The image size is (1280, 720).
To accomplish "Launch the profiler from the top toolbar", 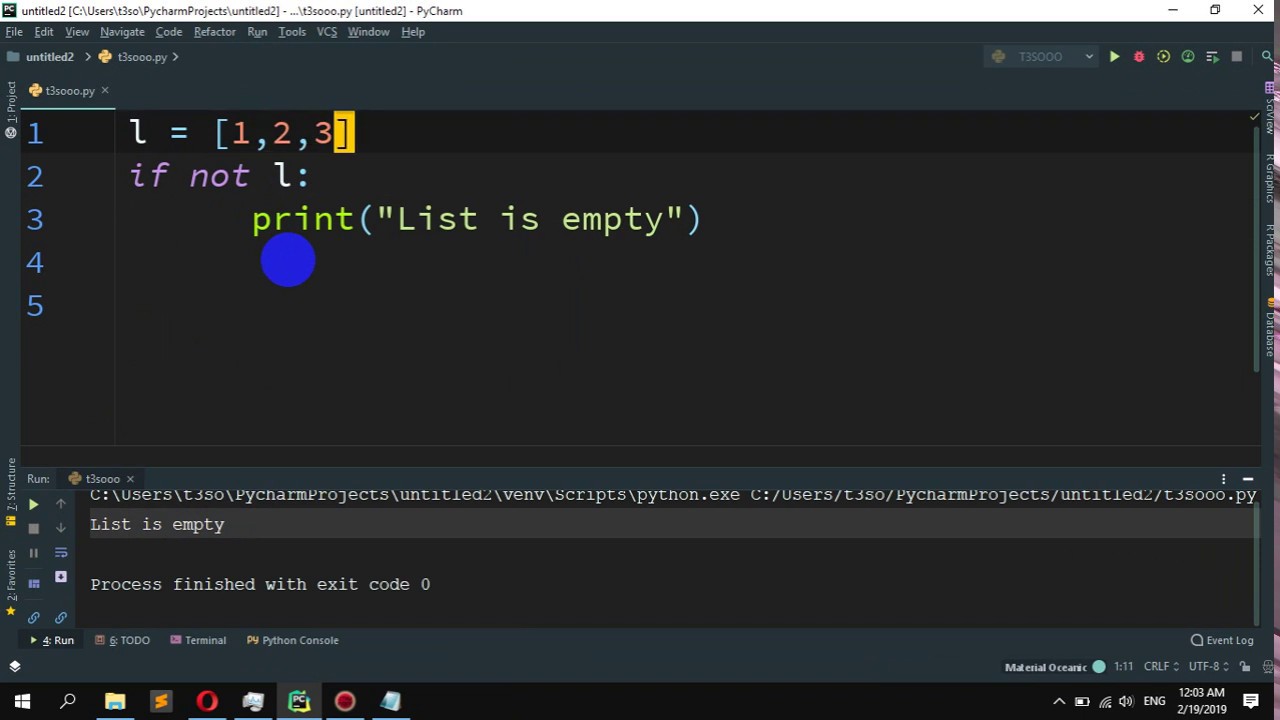I will (x=1188, y=57).
